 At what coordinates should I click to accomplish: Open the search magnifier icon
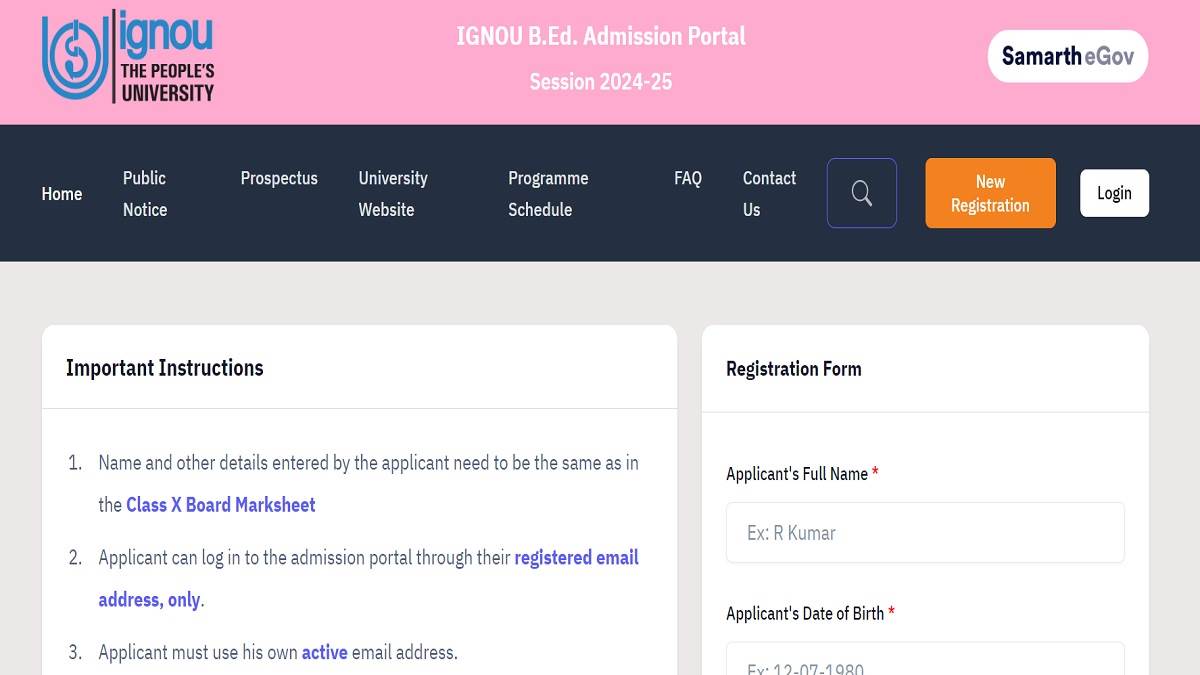point(861,193)
